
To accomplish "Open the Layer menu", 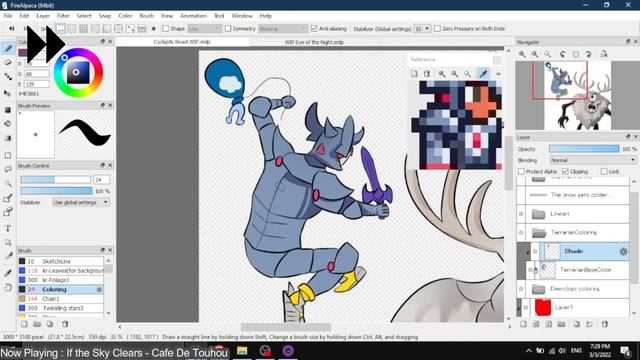I will pos(43,16).
